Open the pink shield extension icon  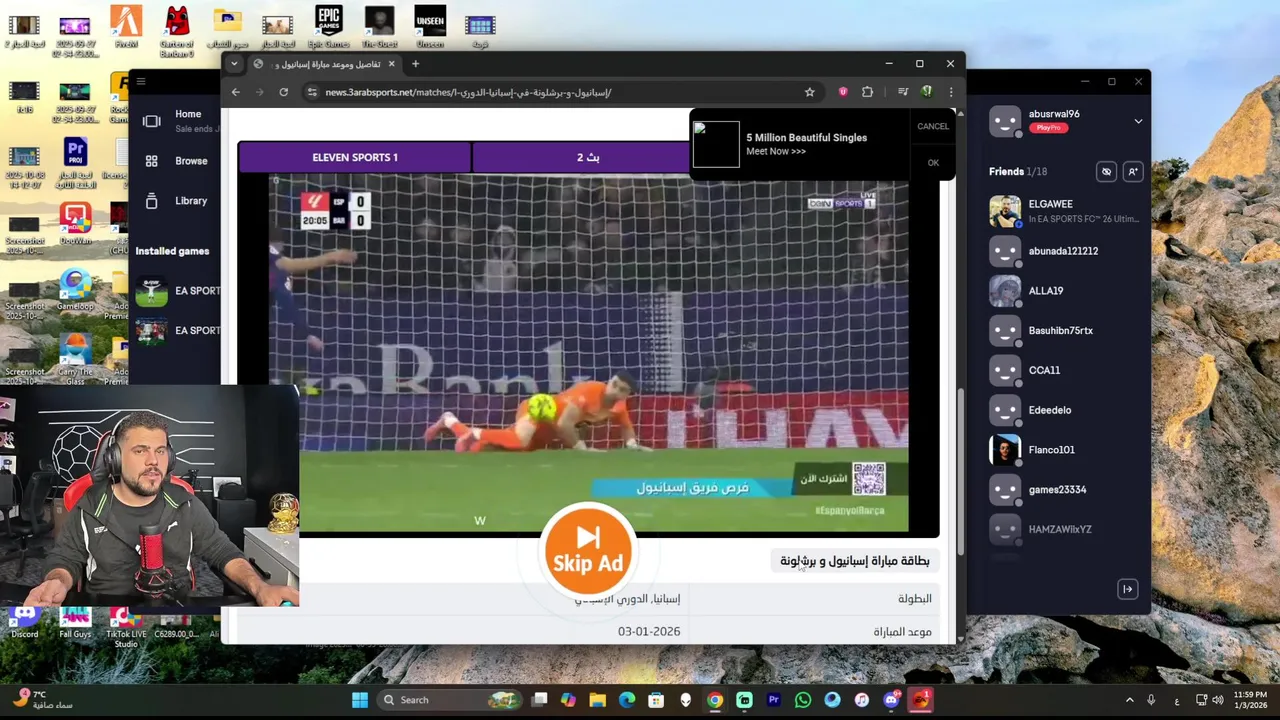point(843,92)
